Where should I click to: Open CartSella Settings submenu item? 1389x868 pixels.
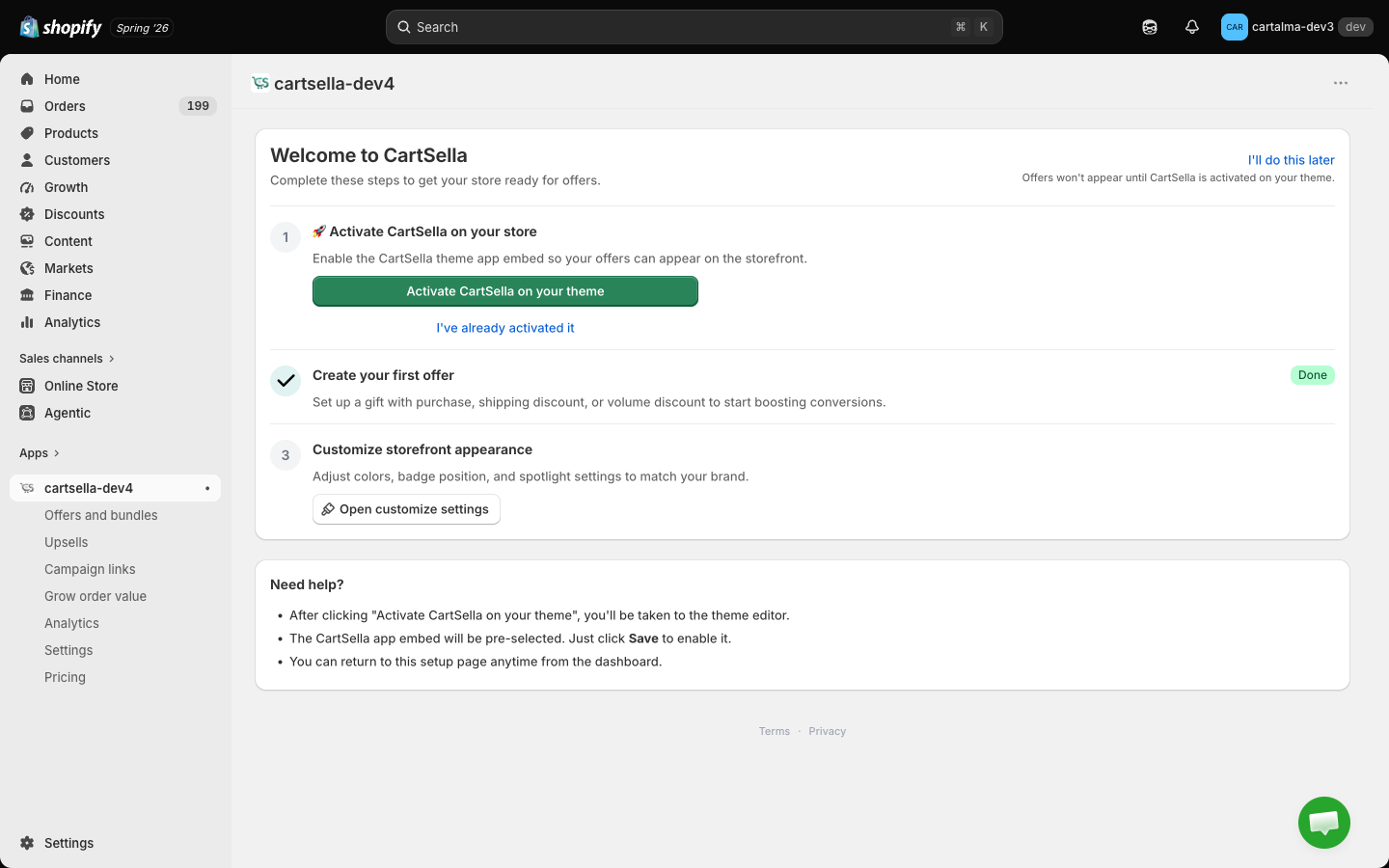[68, 650]
